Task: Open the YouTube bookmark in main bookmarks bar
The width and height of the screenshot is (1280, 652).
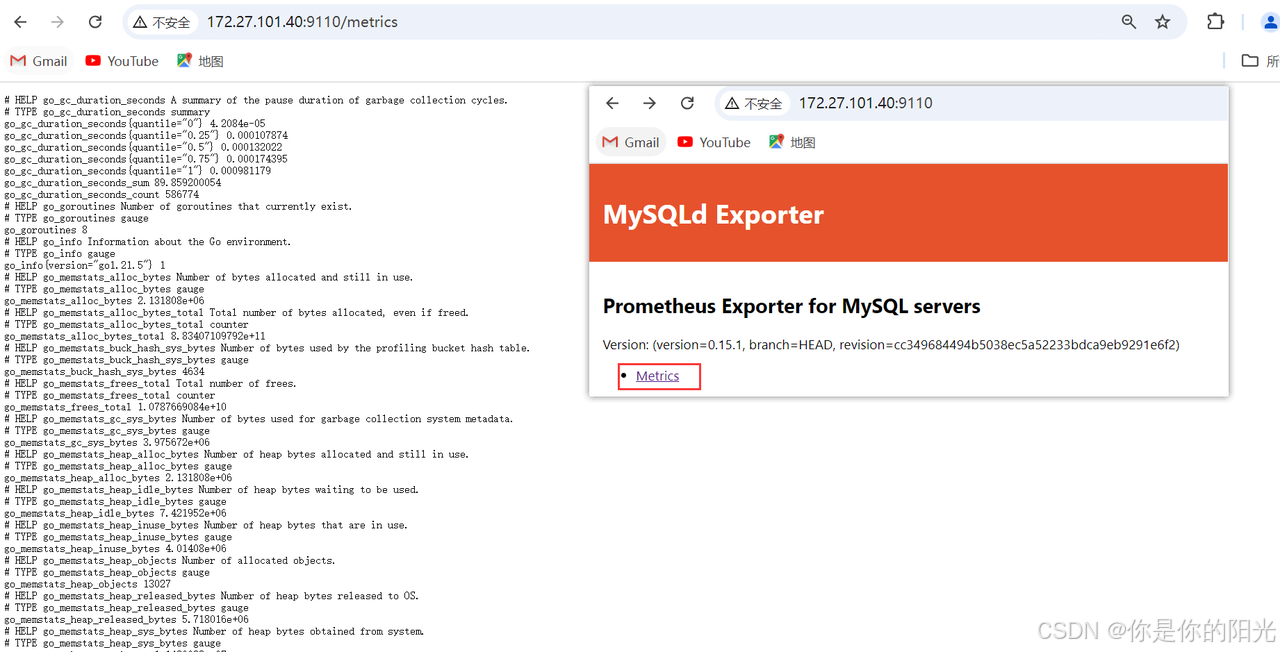Action: [122, 61]
